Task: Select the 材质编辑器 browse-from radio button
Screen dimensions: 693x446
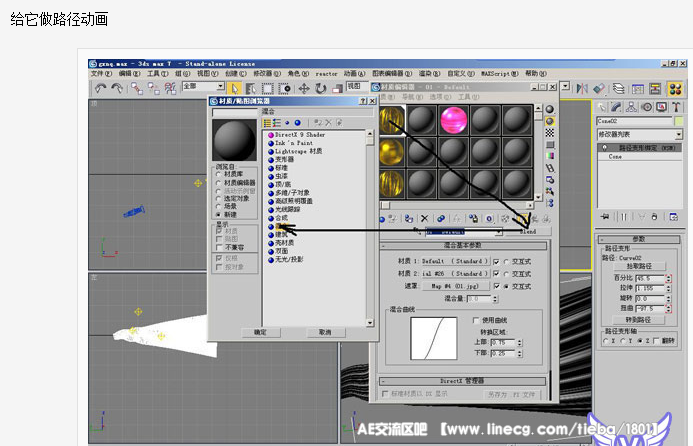Action: pyautogui.click(x=218, y=183)
